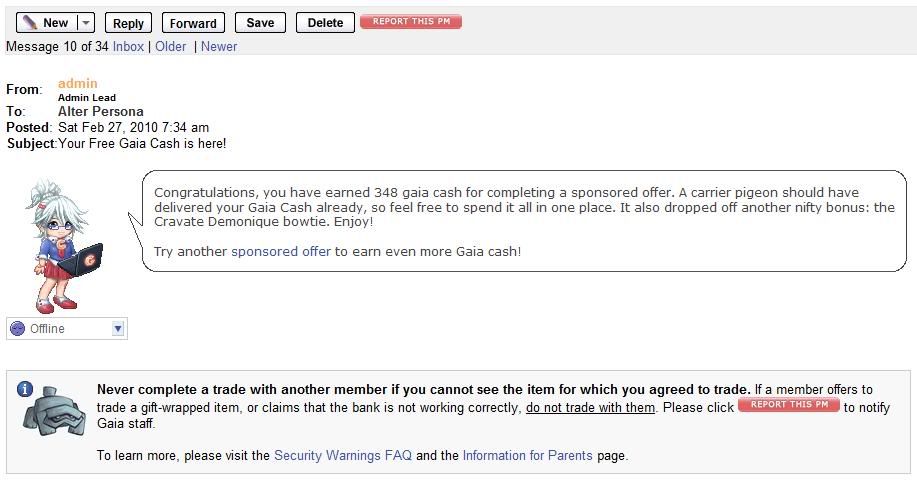Click the Reply button
Image resolution: width=917 pixels, height=480 pixels.
point(128,23)
